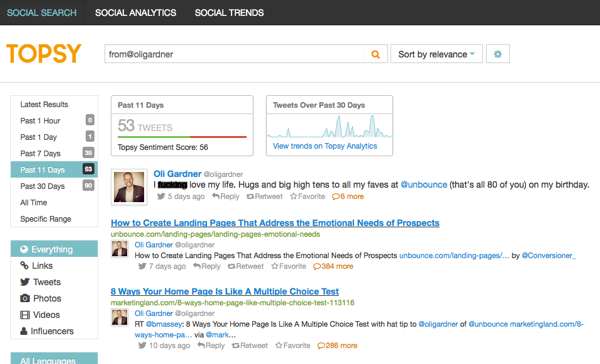
Task: Click Oli Gardner's large profile photo
Action: pyautogui.click(x=129, y=187)
